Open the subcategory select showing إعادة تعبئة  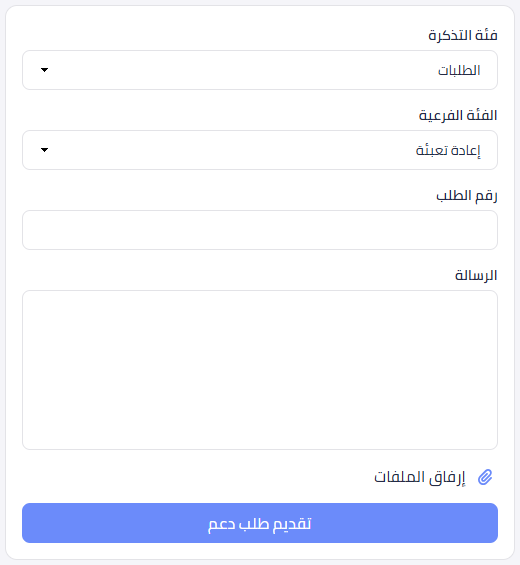pos(260,150)
